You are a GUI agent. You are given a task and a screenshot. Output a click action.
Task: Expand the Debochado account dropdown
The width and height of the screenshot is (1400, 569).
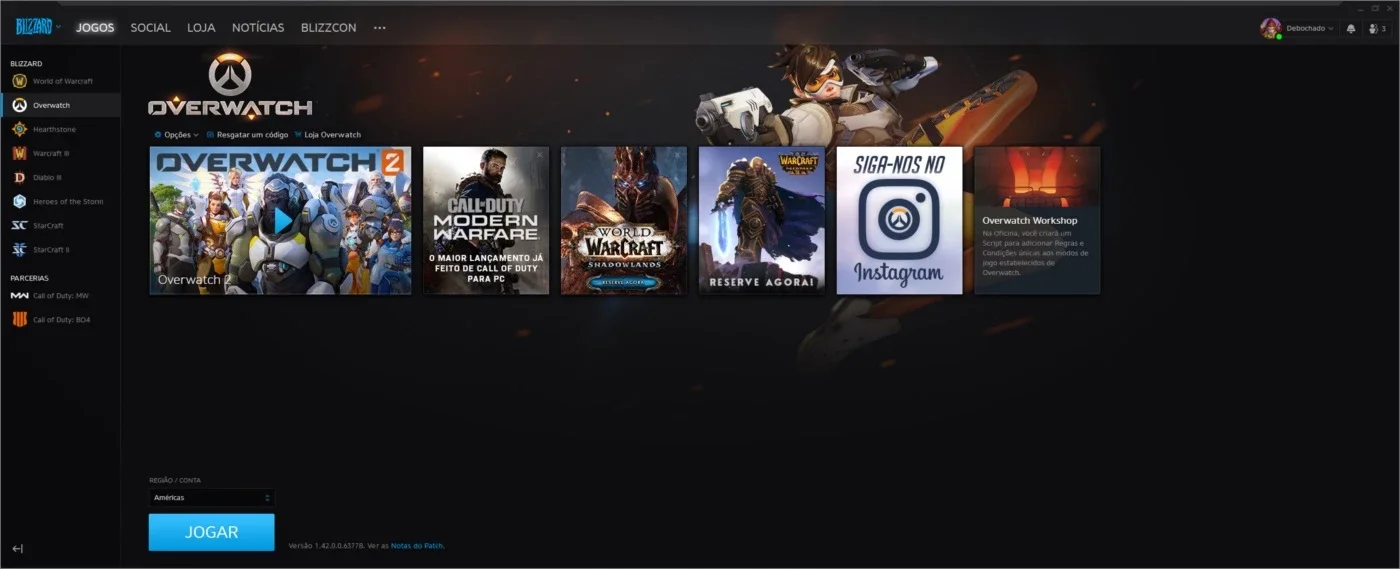point(1309,28)
